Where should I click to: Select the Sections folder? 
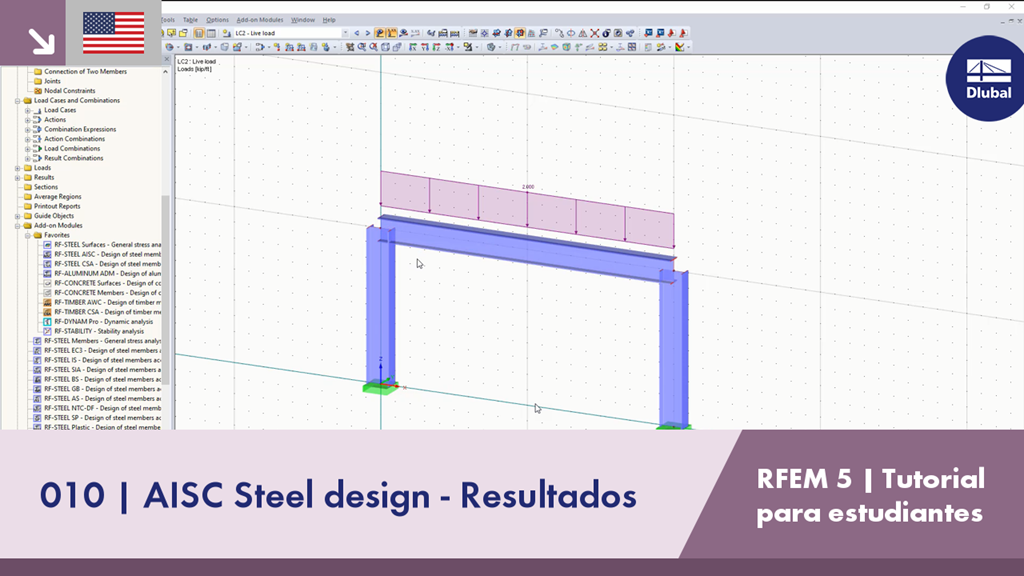pyautogui.click(x=46, y=187)
